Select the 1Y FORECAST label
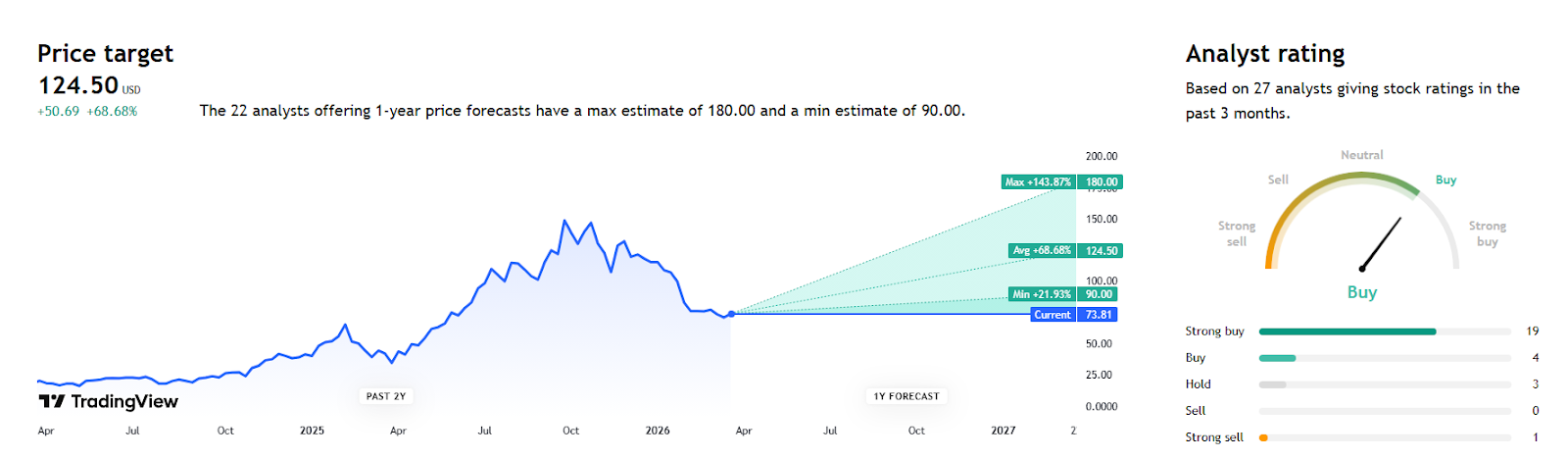Image resolution: width=1568 pixels, height=459 pixels. click(x=906, y=396)
